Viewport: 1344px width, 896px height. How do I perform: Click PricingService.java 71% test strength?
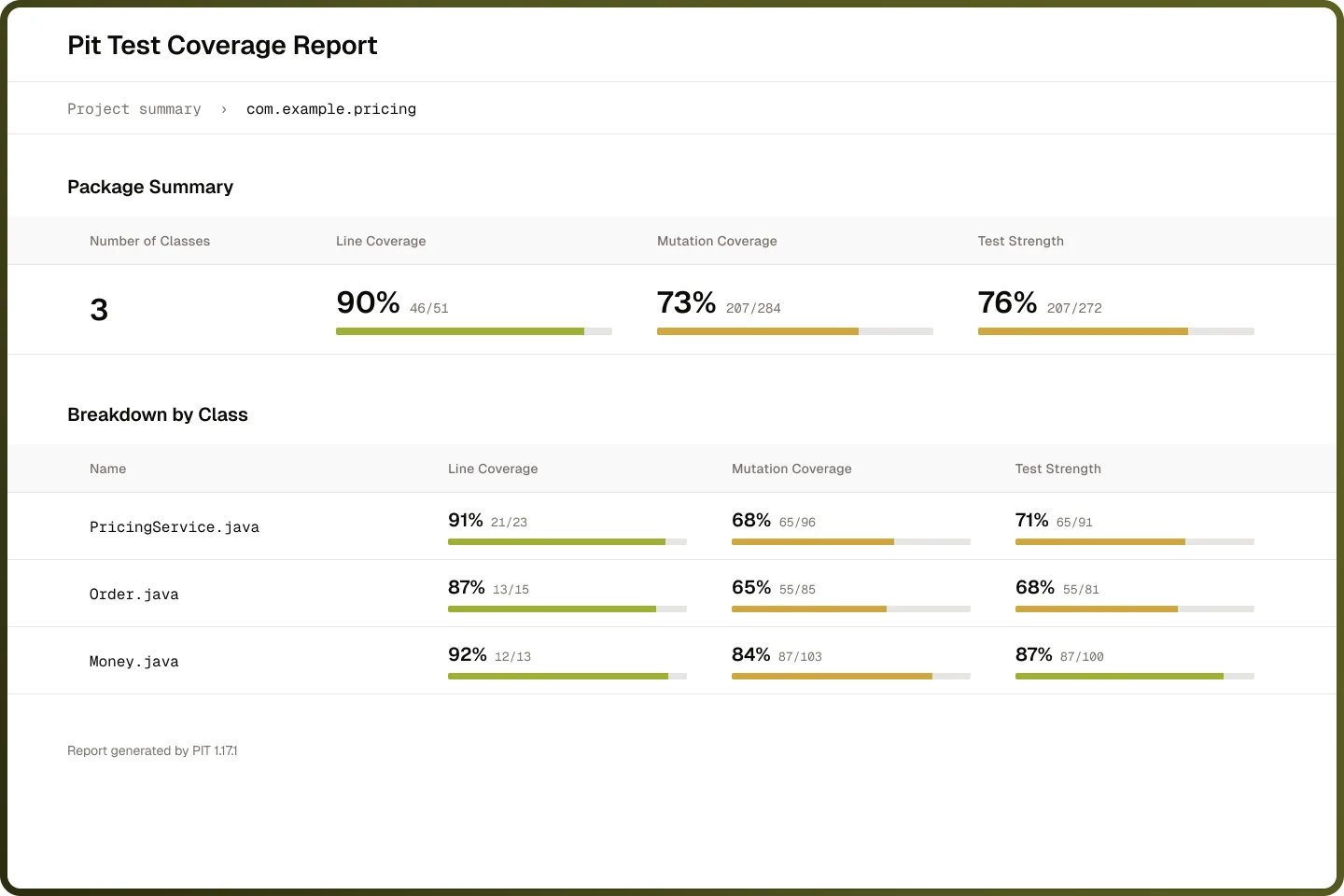pyautogui.click(x=1032, y=520)
